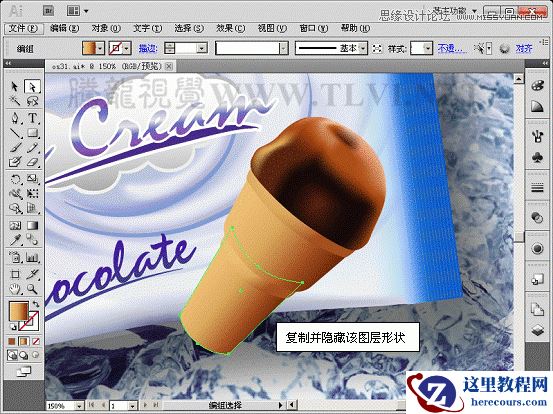
Task: Open the 窗口(W) menu
Action: click(x=314, y=28)
